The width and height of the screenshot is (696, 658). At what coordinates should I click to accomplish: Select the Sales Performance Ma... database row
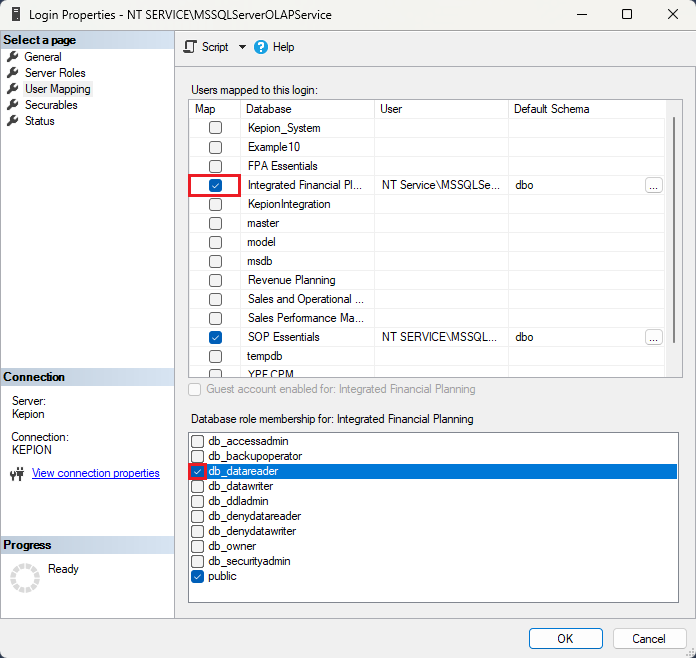(427, 318)
